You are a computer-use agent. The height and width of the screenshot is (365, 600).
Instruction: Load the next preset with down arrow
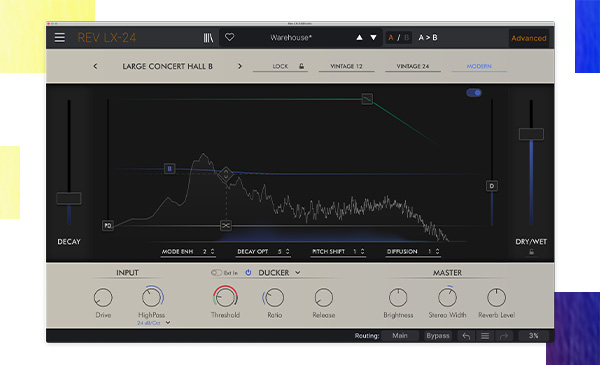373,37
